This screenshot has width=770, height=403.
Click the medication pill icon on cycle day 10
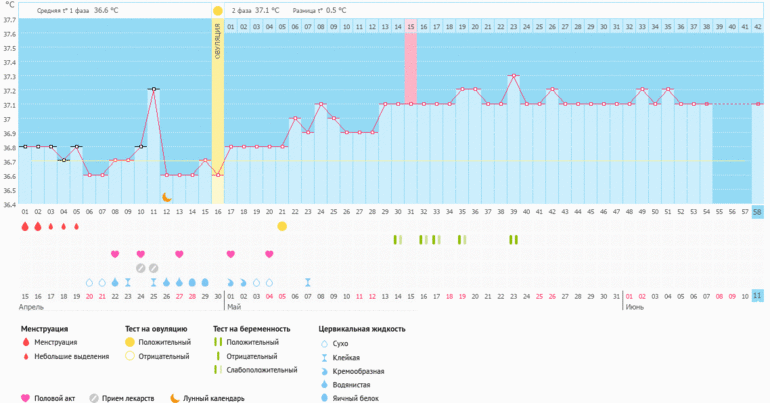pyautogui.click(x=141, y=268)
